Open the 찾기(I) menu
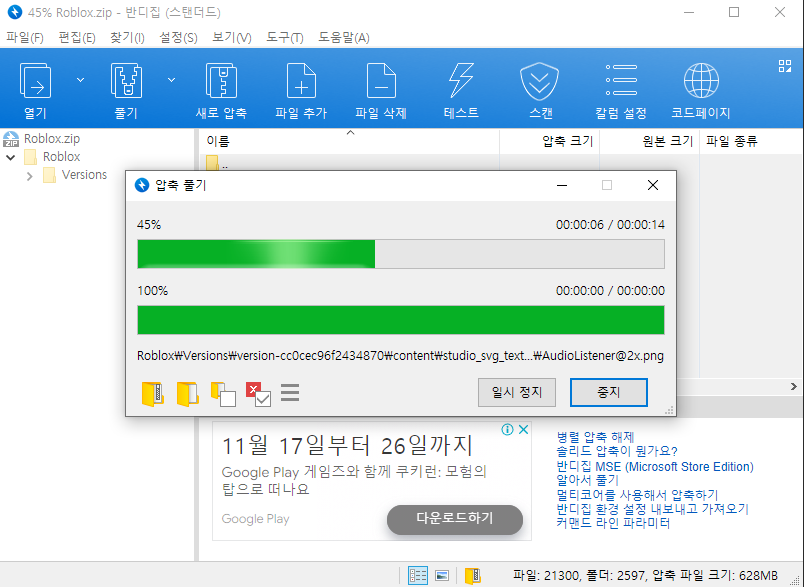804x587 pixels. tap(127, 37)
